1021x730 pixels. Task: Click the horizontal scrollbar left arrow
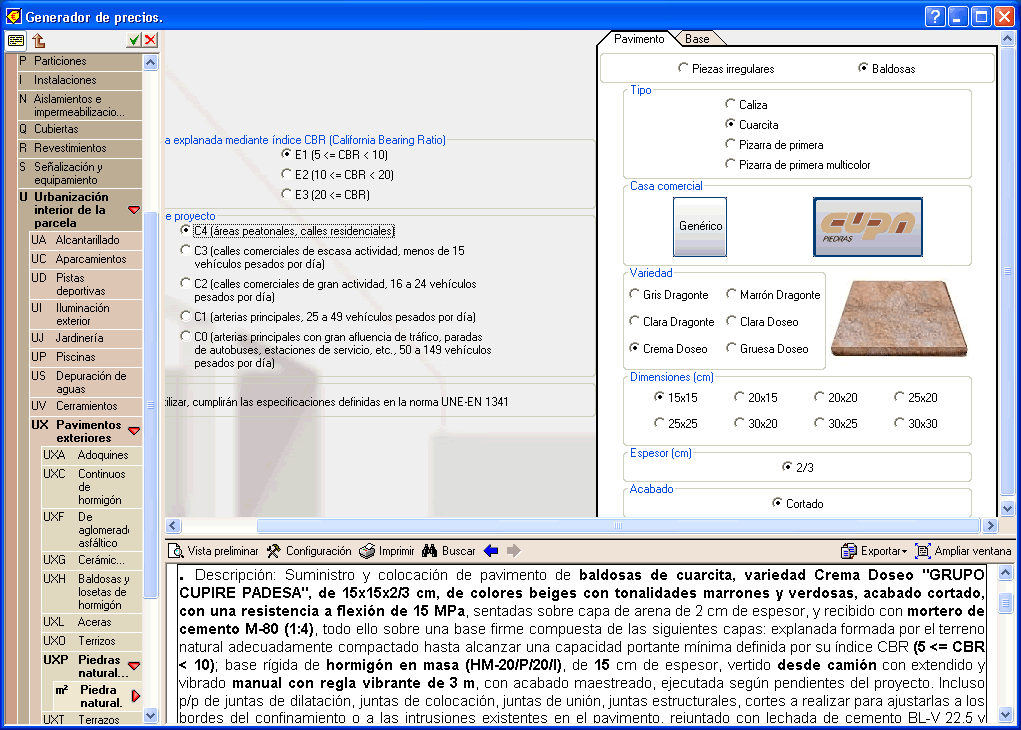[x=173, y=526]
